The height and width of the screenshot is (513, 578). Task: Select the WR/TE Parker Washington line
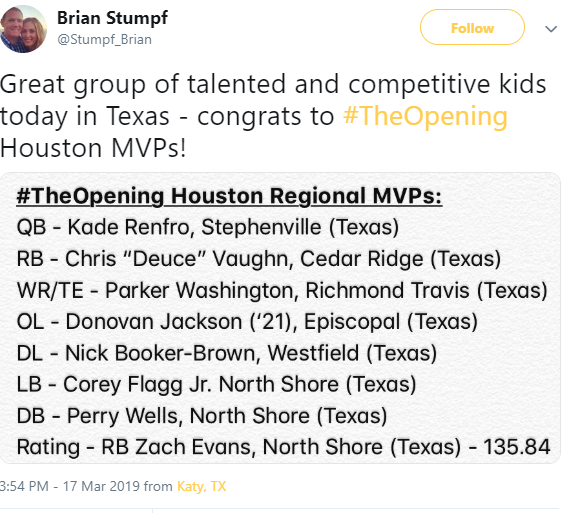click(282, 290)
